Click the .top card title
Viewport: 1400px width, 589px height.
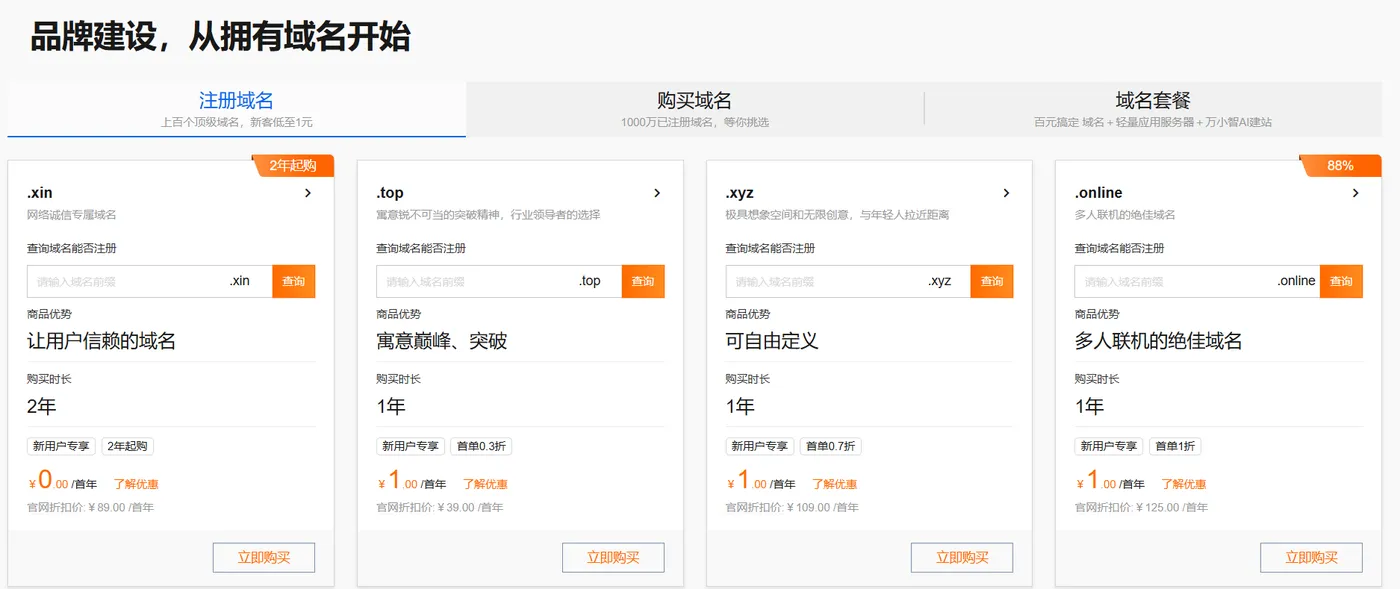390,193
